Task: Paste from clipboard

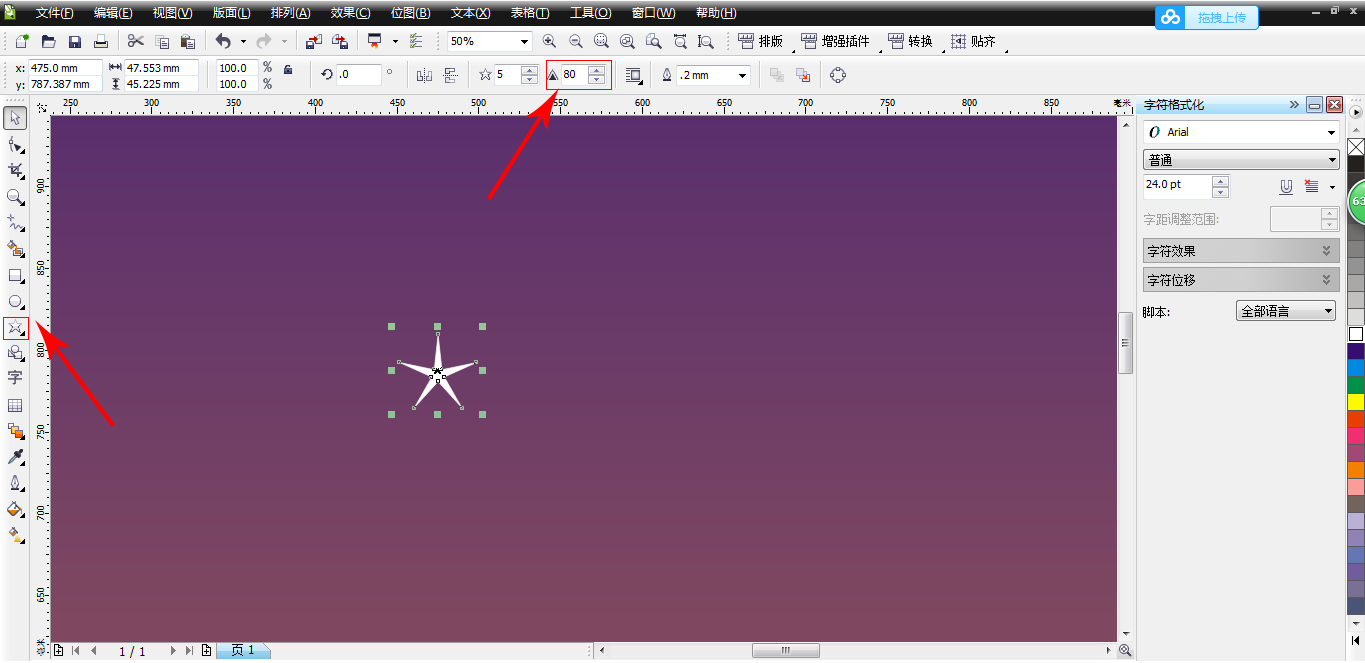Action: [x=187, y=41]
